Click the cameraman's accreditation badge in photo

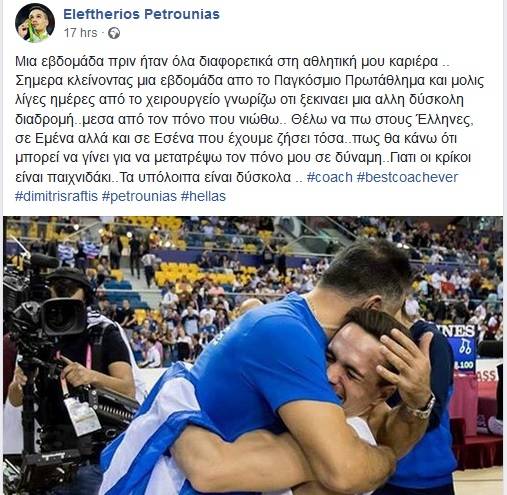coord(82,417)
